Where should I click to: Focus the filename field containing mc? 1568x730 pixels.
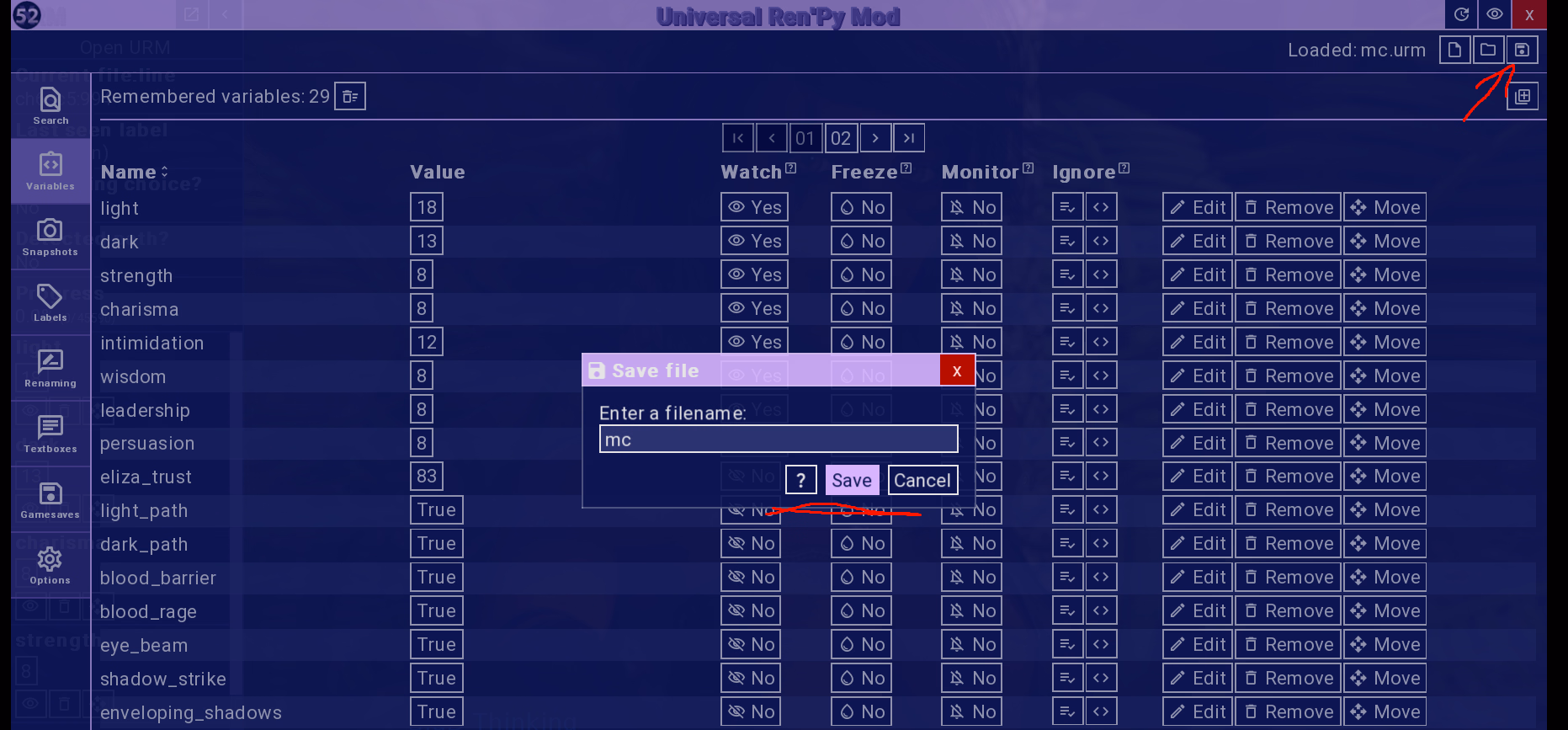tap(779, 439)
